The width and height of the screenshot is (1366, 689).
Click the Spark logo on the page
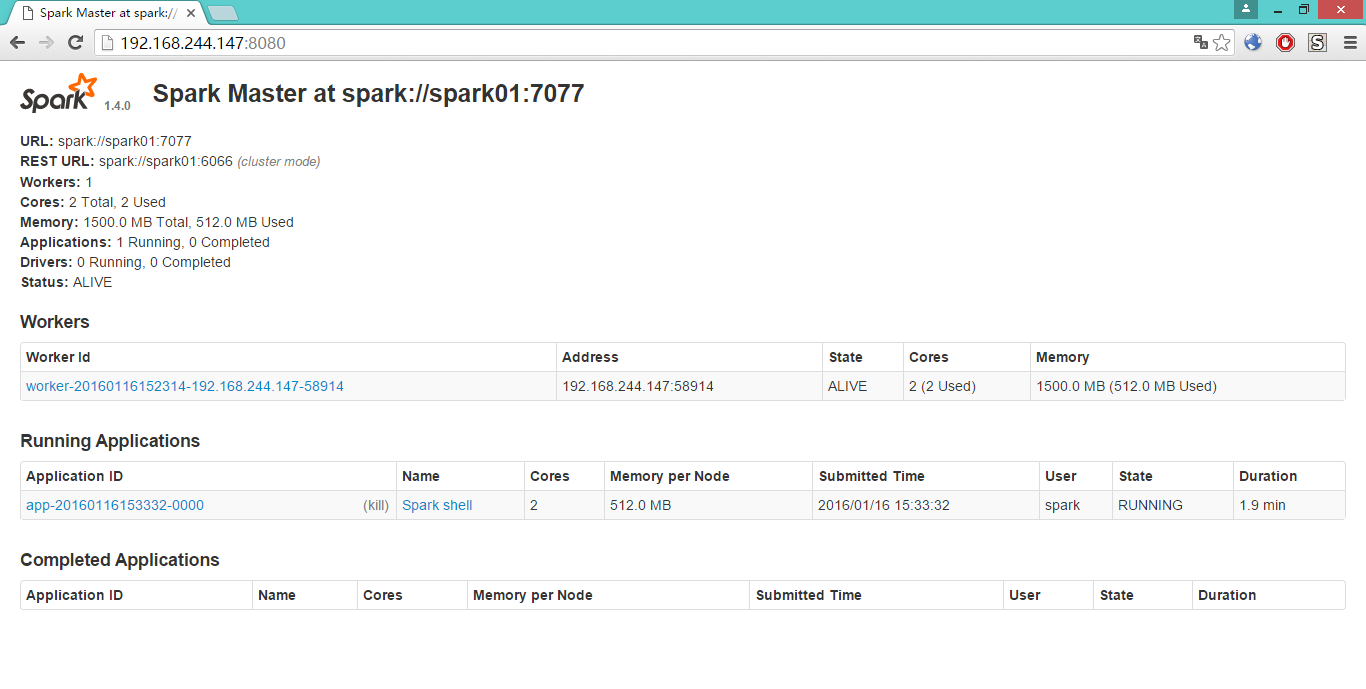pos(56,92)
